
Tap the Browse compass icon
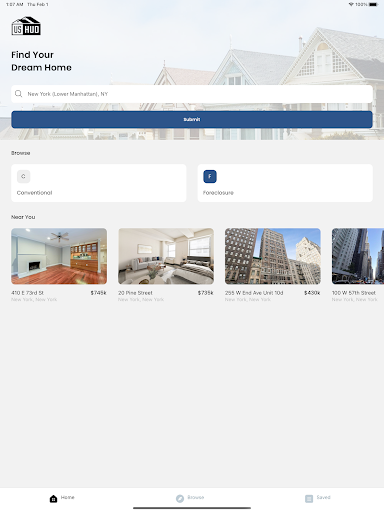point(180,499)
